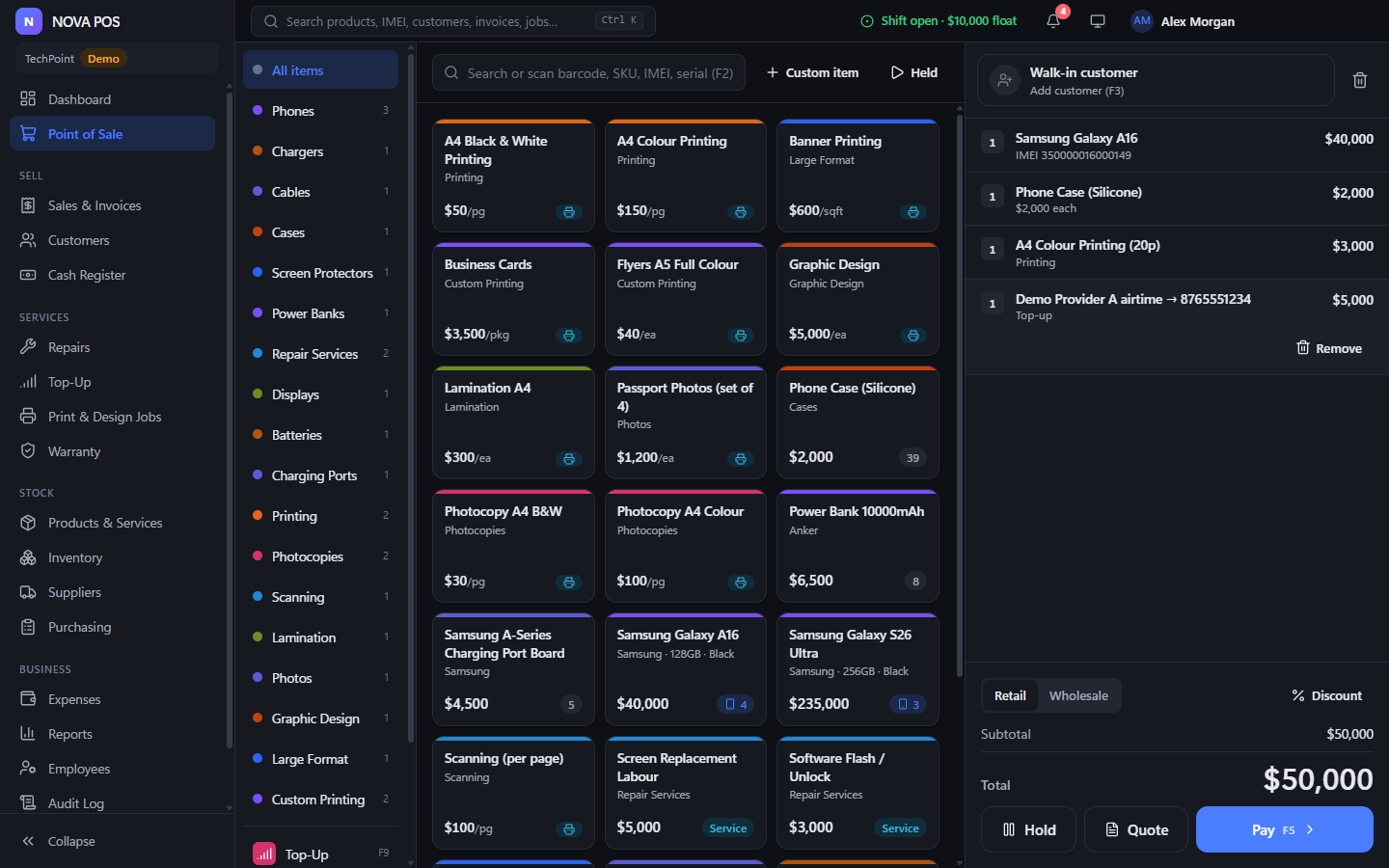Go to Cash Register page
This screenshot has width=1389, height=868.
(x=112, y=275)
